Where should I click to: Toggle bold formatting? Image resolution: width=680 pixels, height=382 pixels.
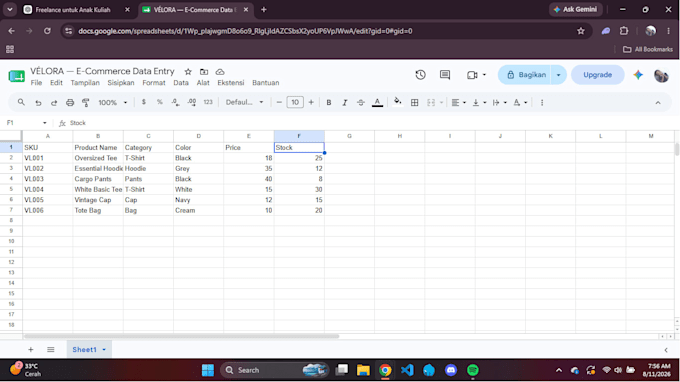coord(329,103)
